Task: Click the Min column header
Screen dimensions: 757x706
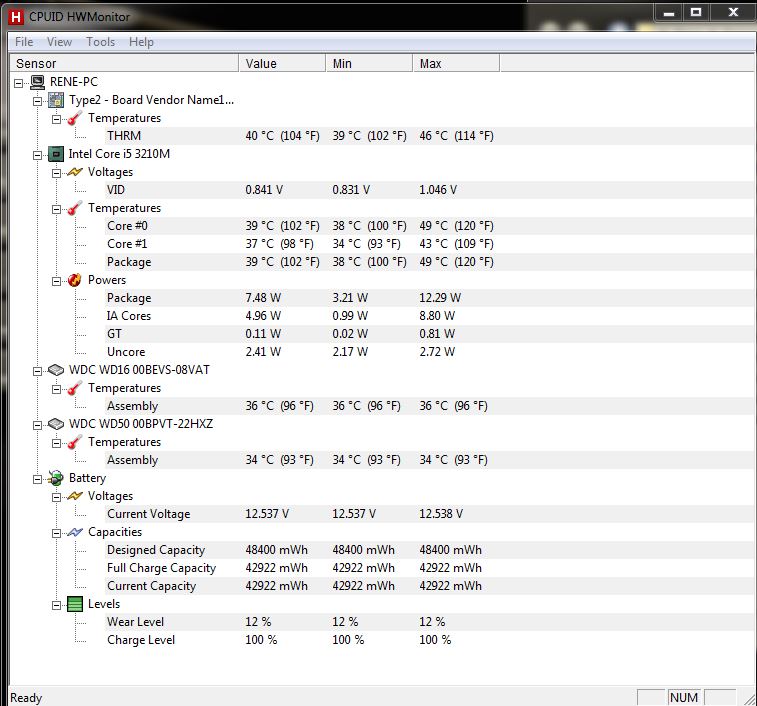Action: (x=369, y=63)
